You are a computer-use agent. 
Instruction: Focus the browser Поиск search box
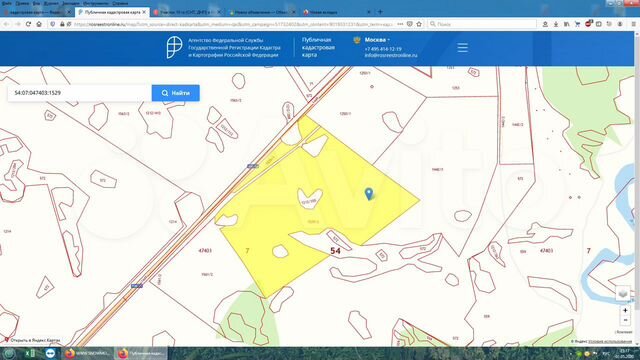[x=482, y=24]
